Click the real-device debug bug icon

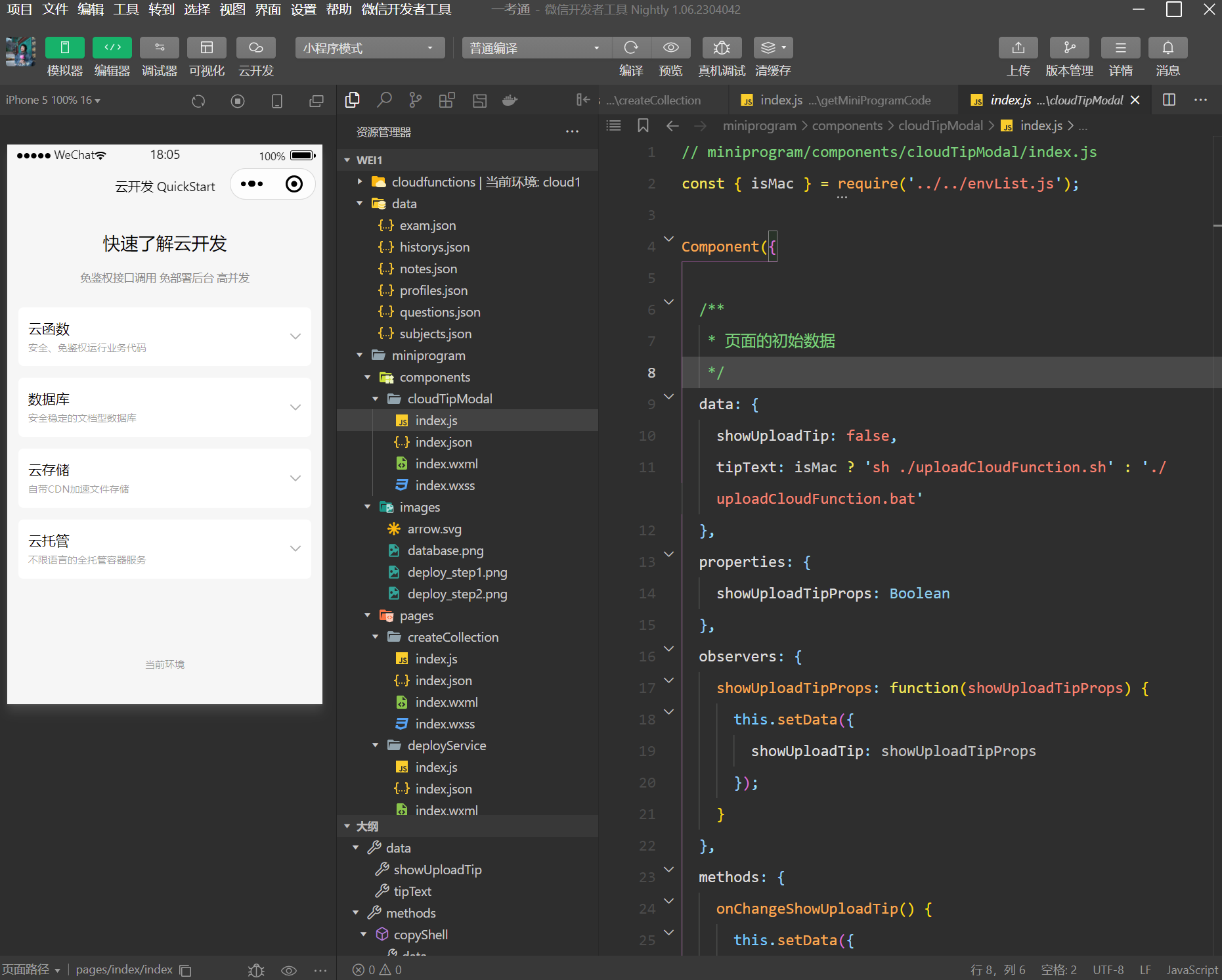(721, 48)
